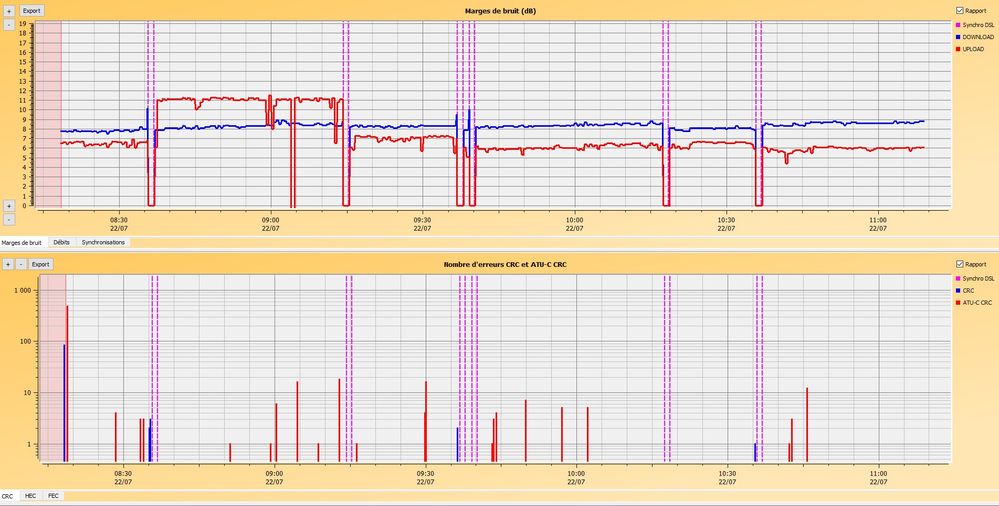Click the magenta Synchro DSL swatch in the top legend

[x=958, y=24]
